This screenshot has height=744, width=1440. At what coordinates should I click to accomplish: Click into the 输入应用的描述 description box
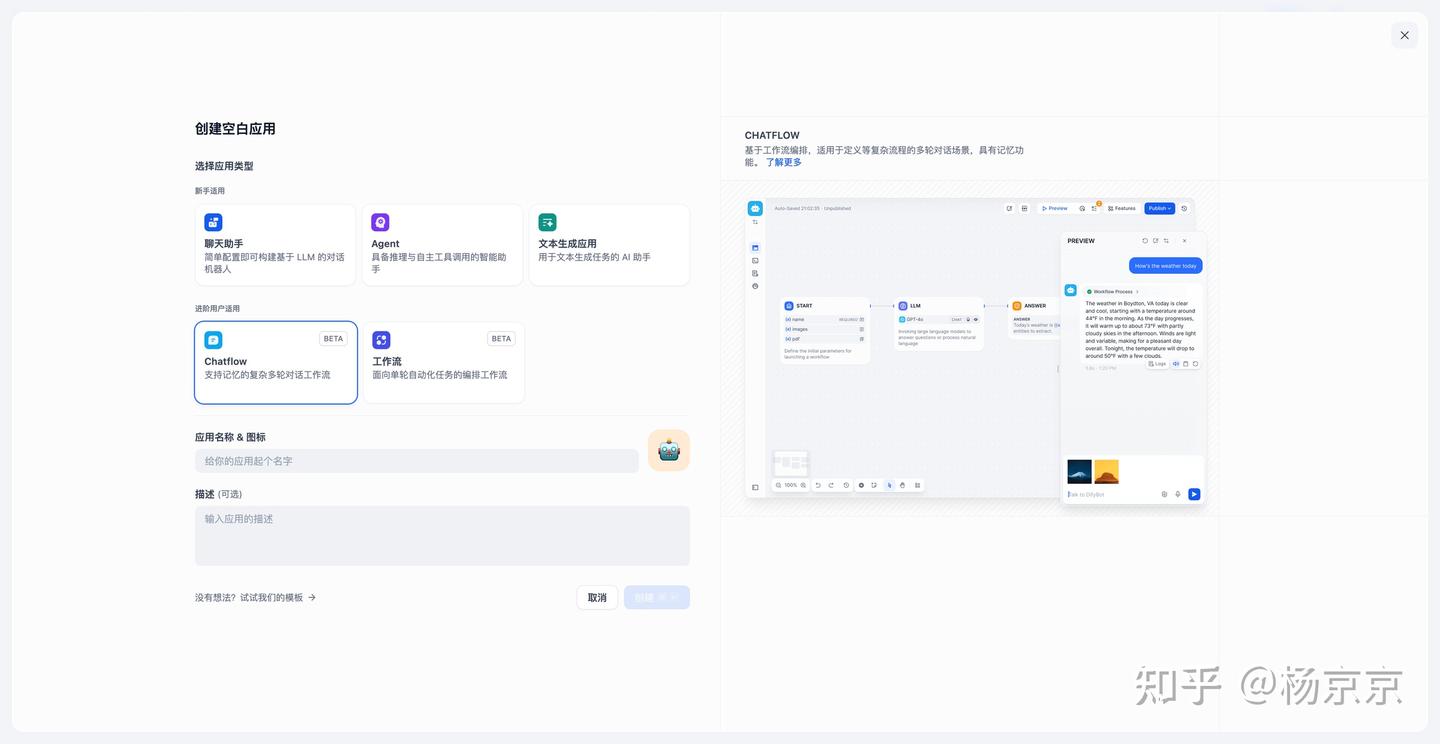point(442,536)
